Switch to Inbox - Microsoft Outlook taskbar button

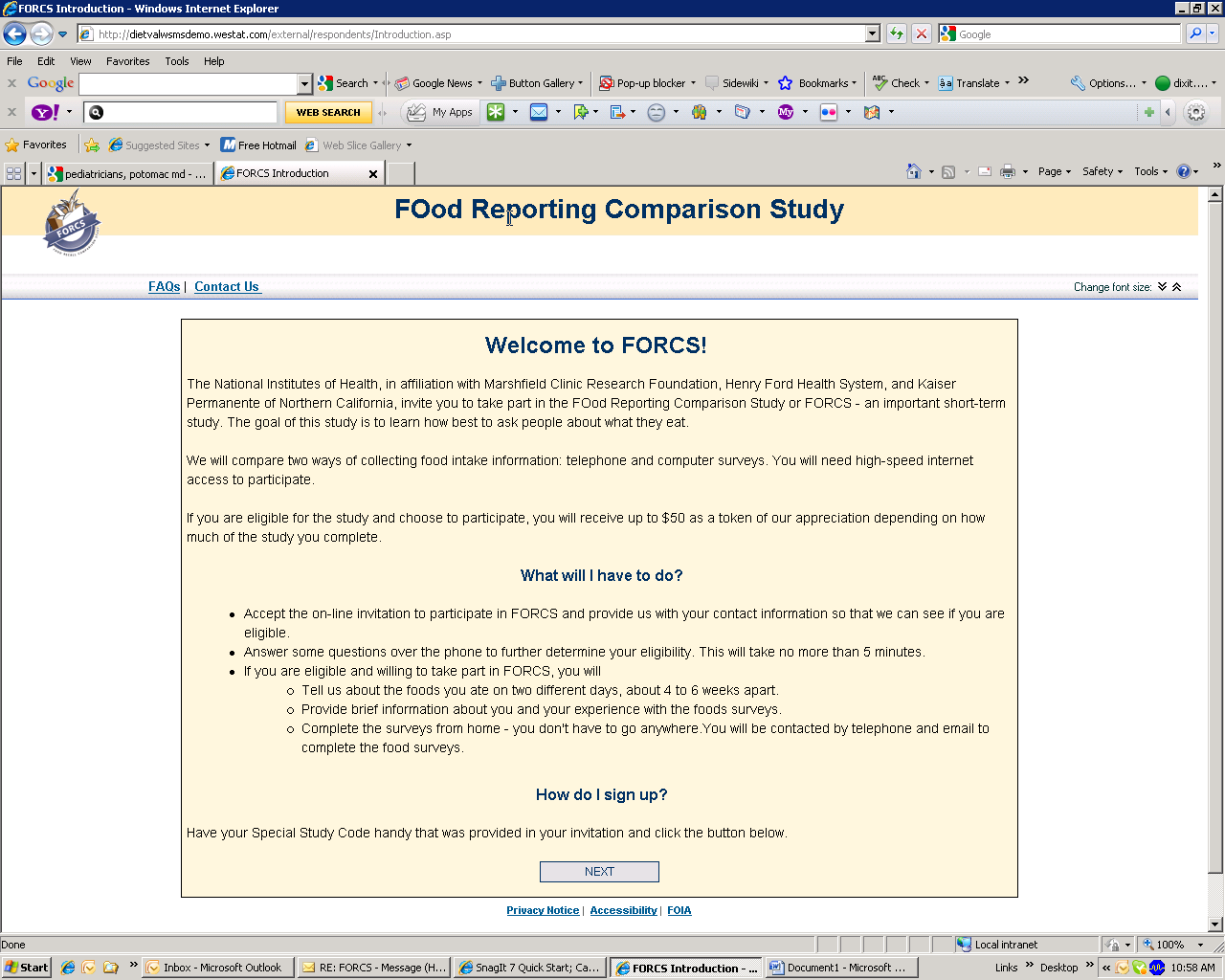tap(217, 968)
